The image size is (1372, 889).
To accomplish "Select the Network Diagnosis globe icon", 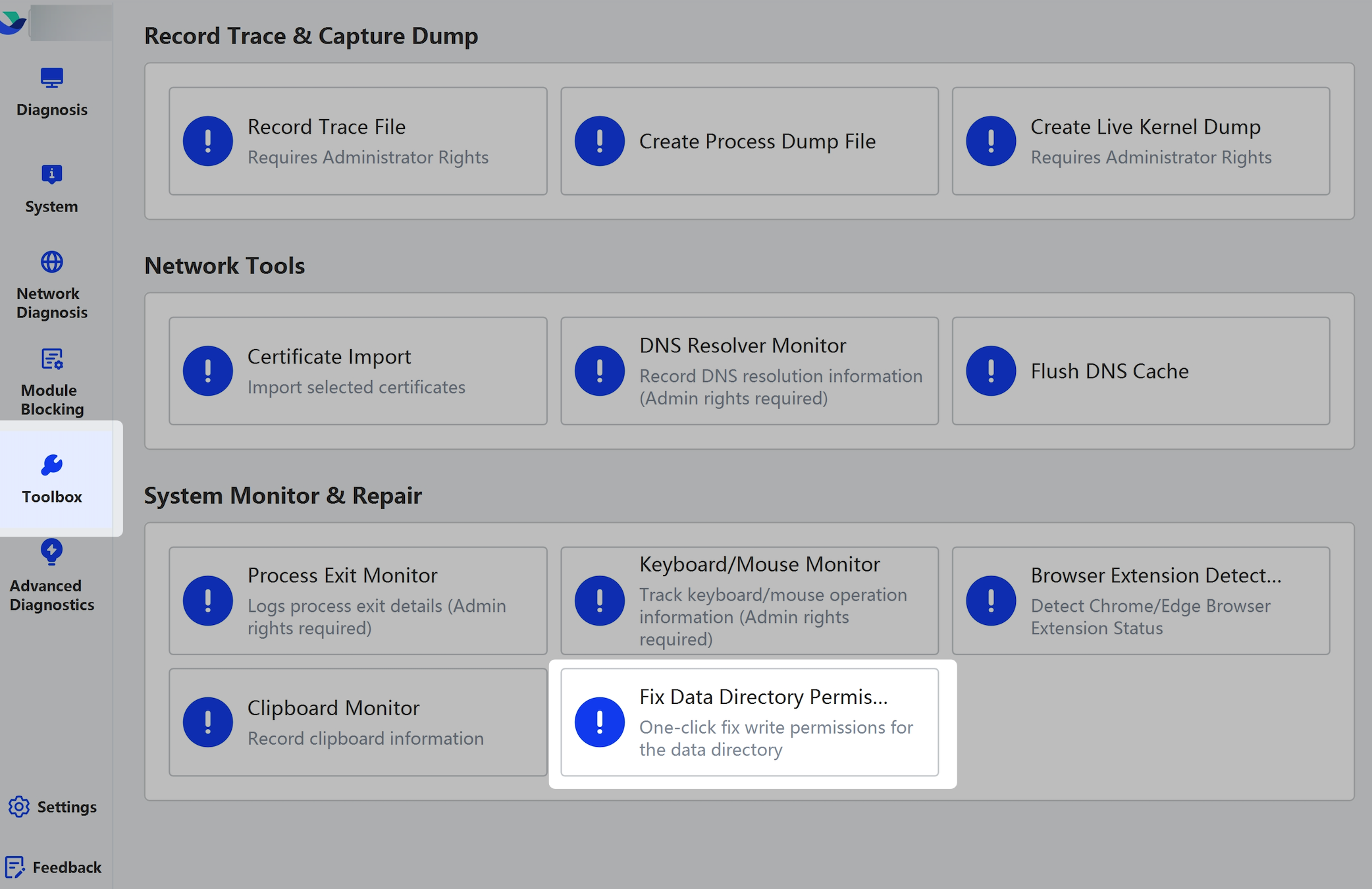I will coord(51,261).
